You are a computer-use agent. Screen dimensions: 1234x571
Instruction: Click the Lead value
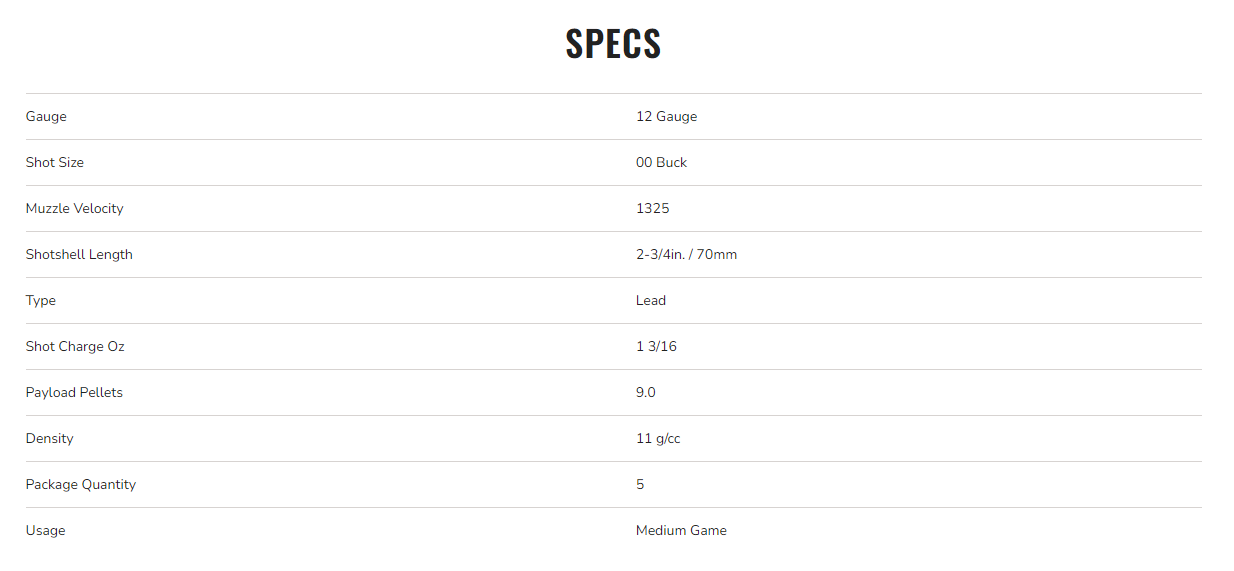(x=651, y=300)
